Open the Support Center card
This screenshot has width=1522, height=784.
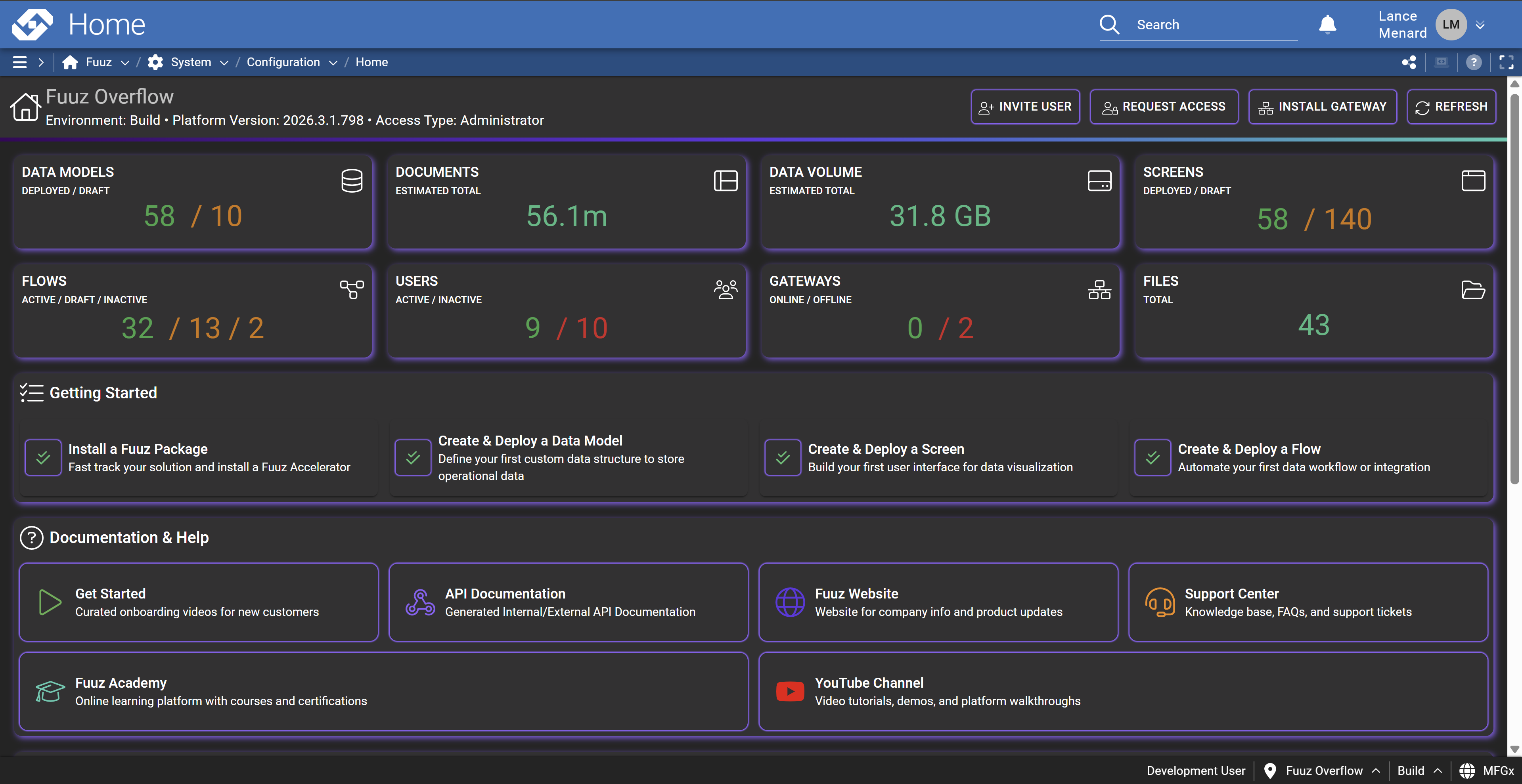[x=1308, y=602]
